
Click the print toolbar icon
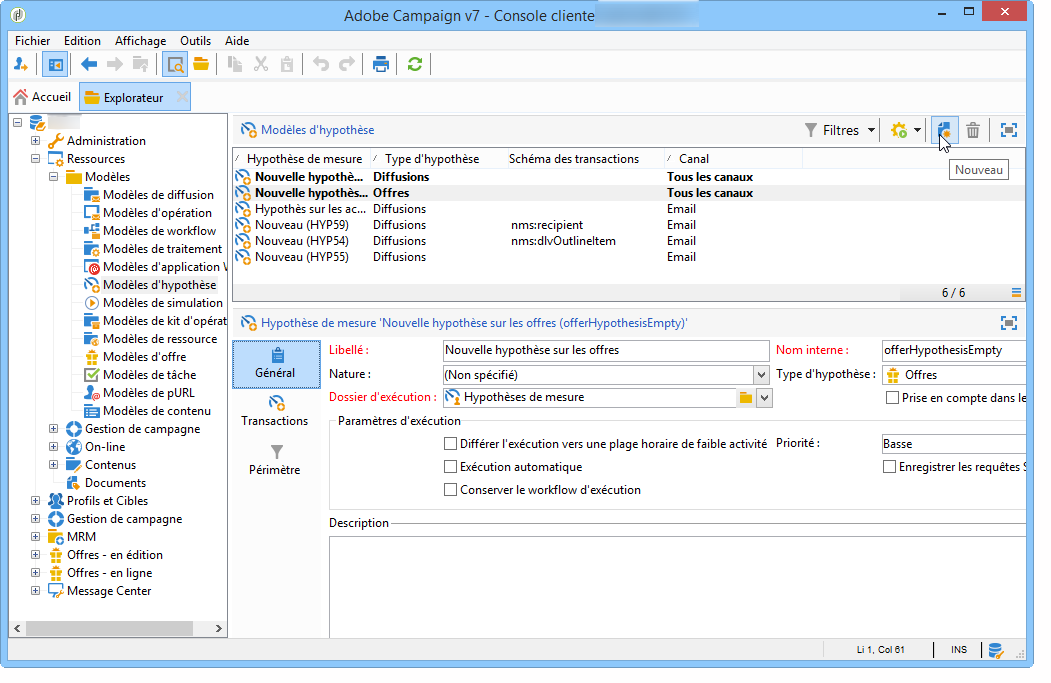381,64
